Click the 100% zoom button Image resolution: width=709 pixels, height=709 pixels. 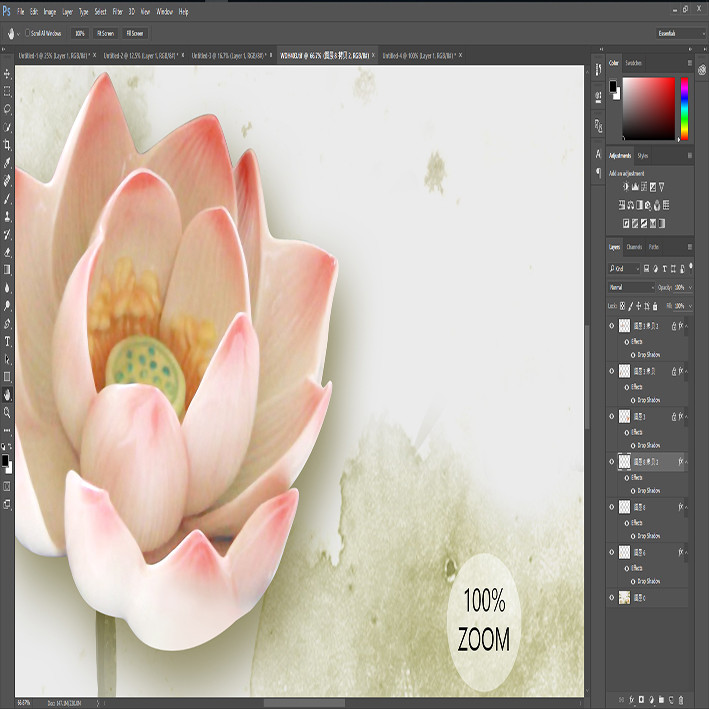(x=80, y=33)
